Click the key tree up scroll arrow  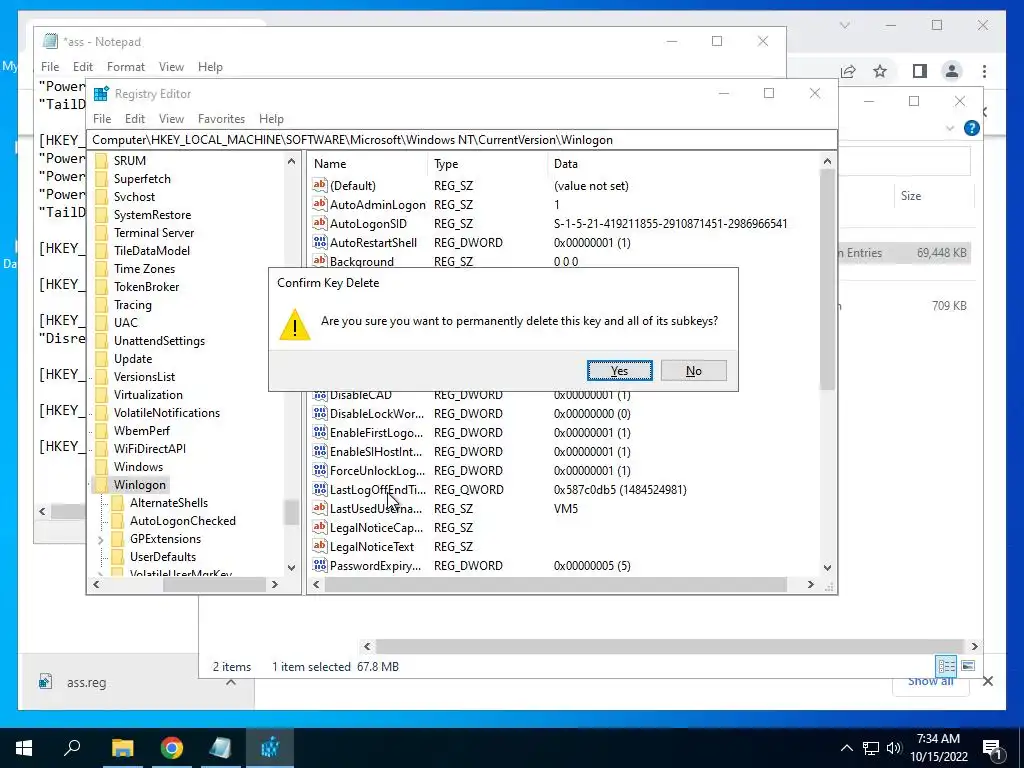point(291,161)
